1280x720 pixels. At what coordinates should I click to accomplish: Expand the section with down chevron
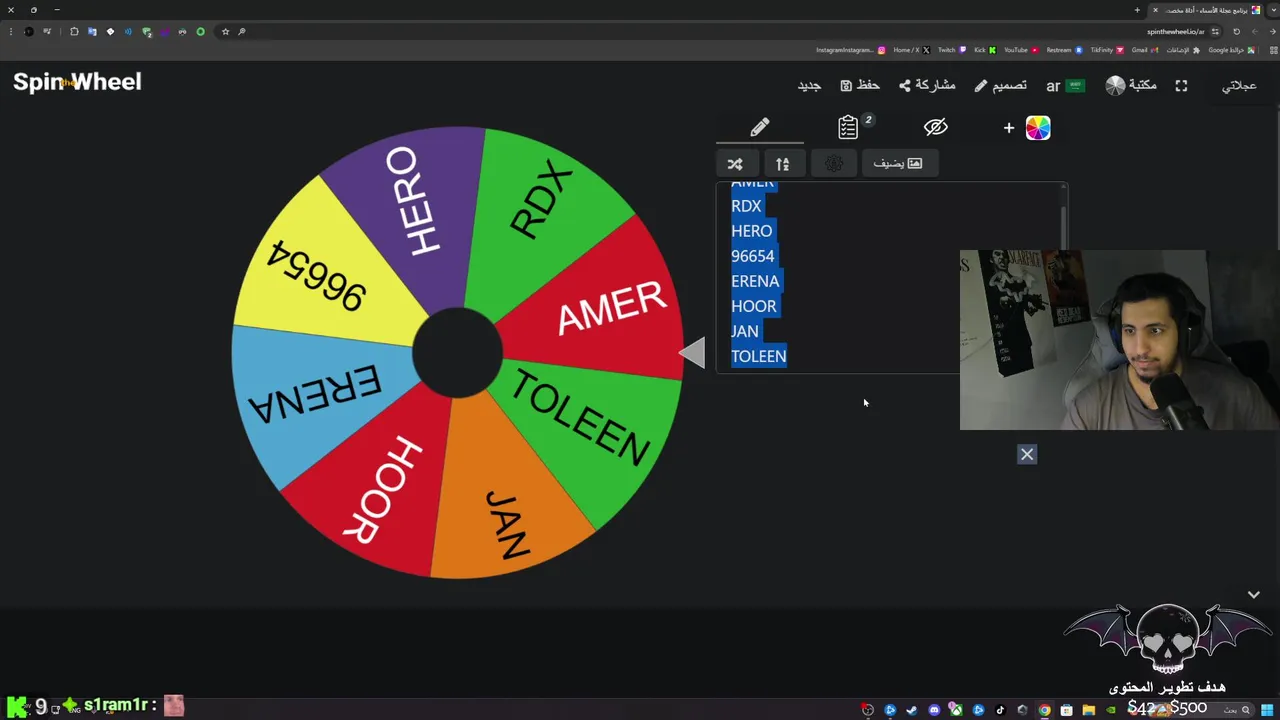click(x=1254, y=594)
